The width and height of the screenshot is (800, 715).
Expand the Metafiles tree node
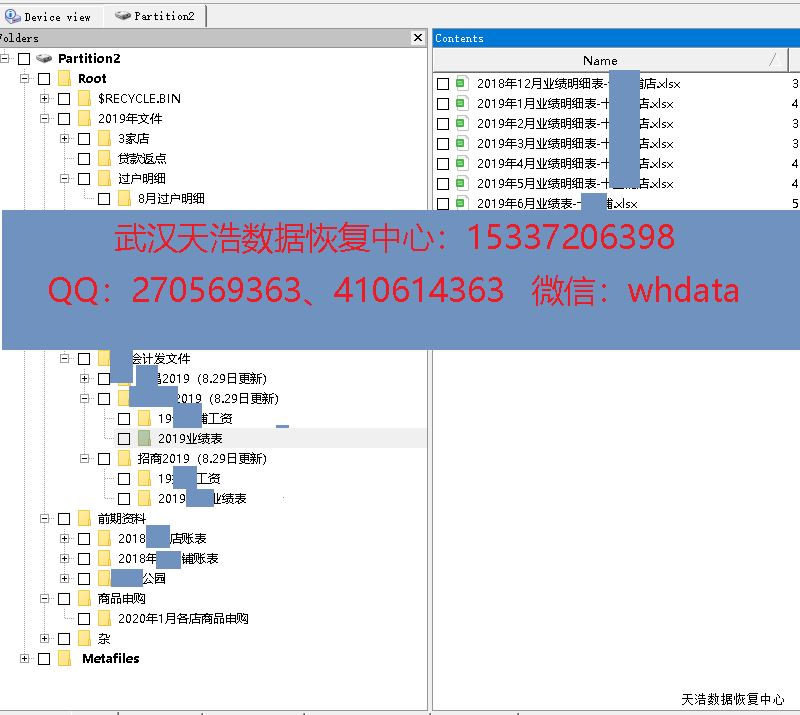25,659
